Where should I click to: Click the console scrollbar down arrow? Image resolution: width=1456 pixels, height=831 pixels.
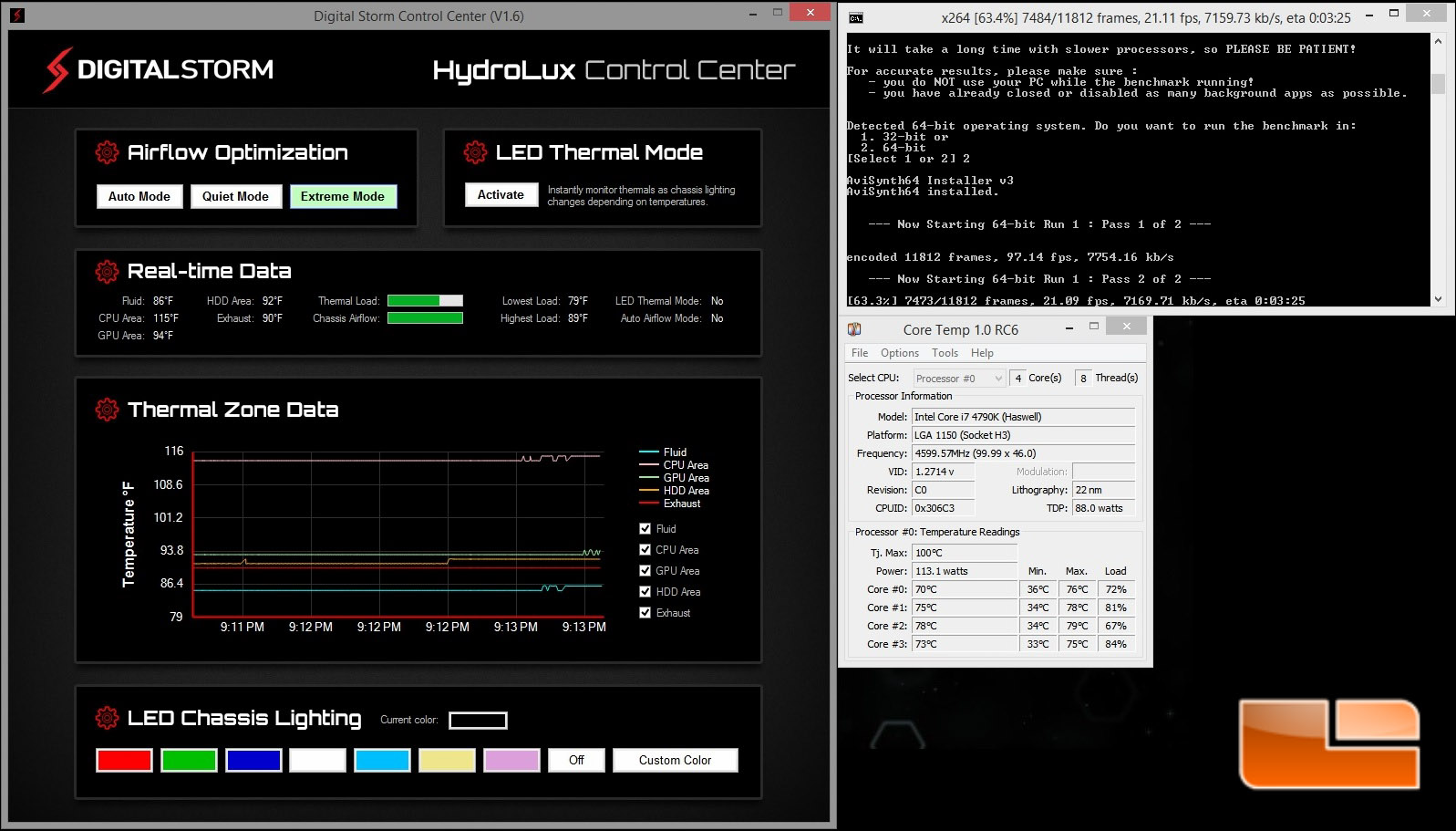tap(1439, 299)
